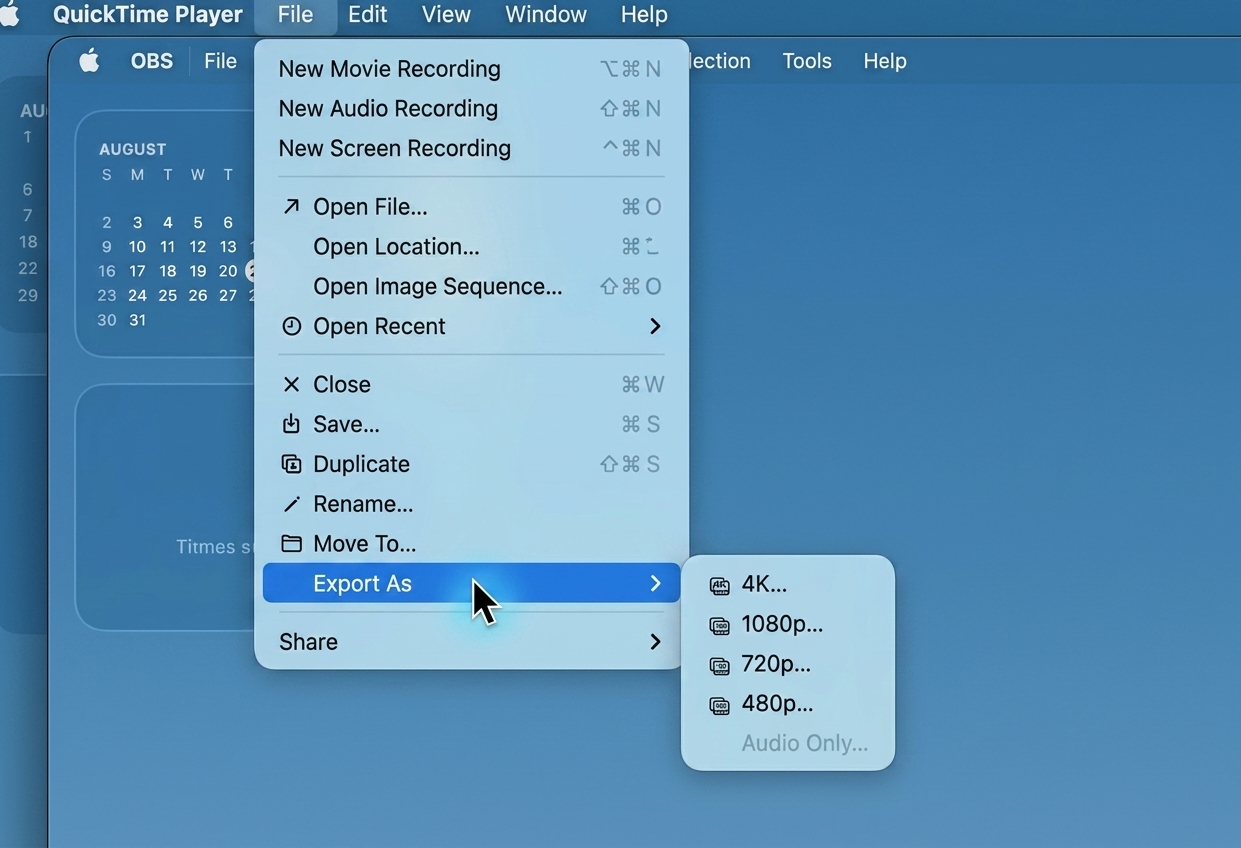This screenshot has height=848, width=1241.
Task: Open the Tools menu in OBS window
Action: (x=807, y=61)
